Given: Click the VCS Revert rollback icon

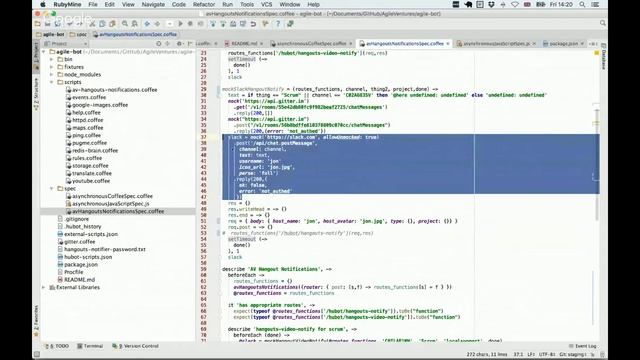Looking at the screenshot, I should pyautogui.click(x=253, y=24).
